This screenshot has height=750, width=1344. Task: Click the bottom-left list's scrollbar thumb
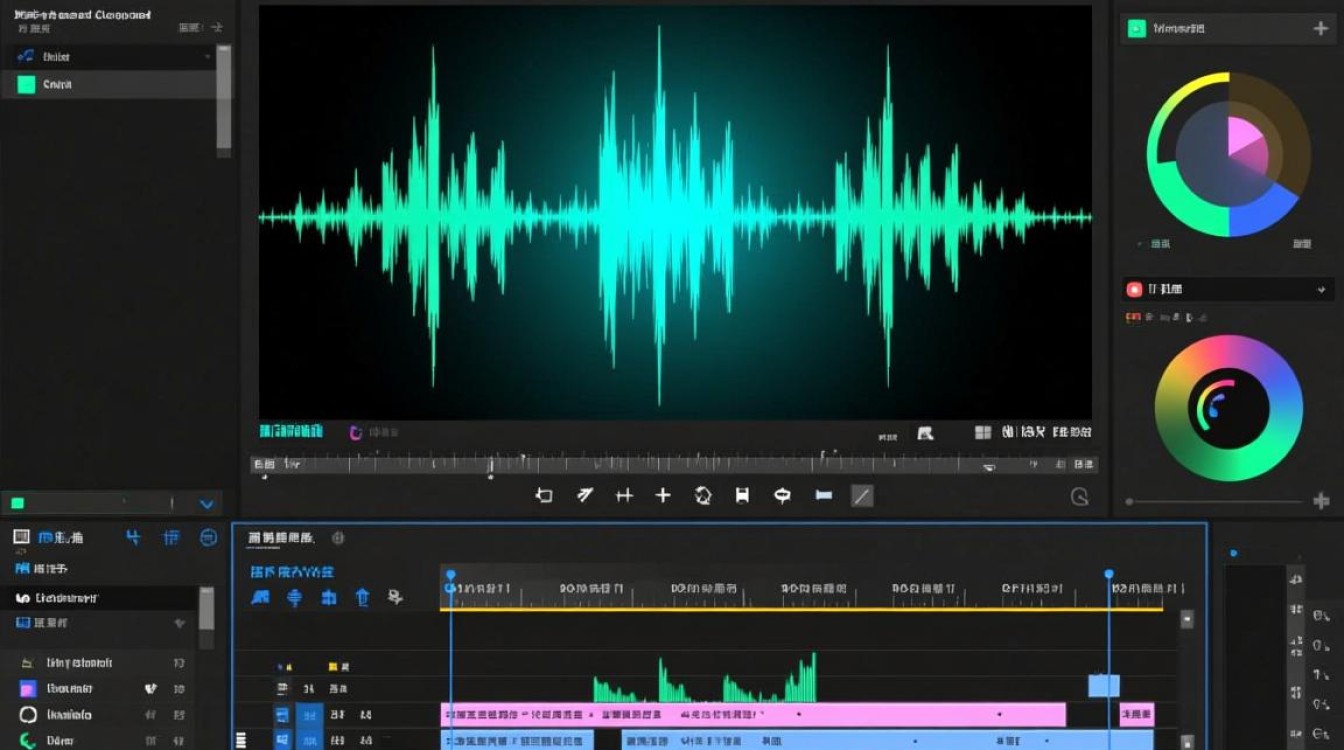[x=206, y=608]
